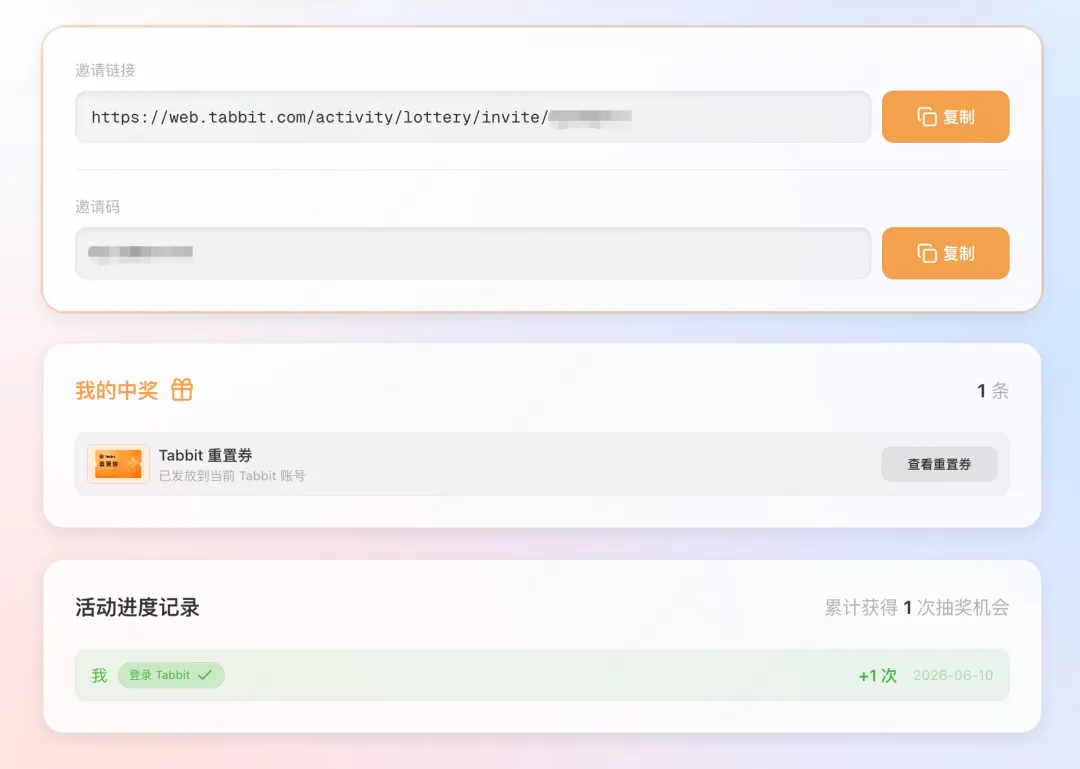The width and height of the screenshot is (1080, 769).
Task: Click the invite code field
Action: tap(473, 253)
